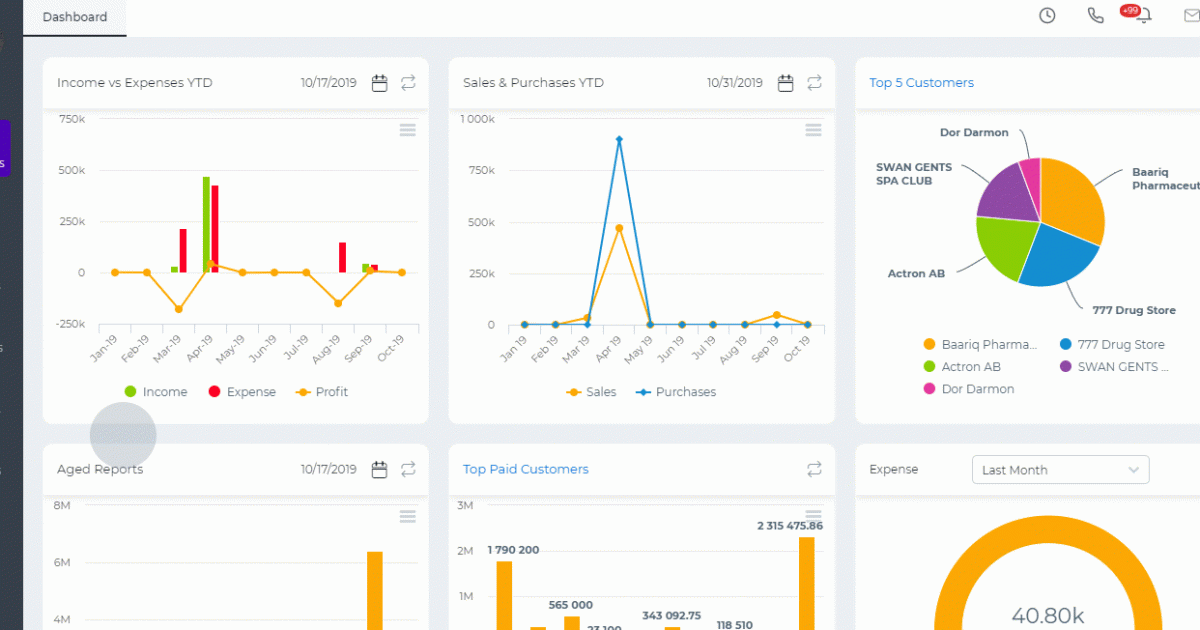Click the phone icon in header
The width and height of the screenshot is (1200, 630).
(x=1096, y=15)
